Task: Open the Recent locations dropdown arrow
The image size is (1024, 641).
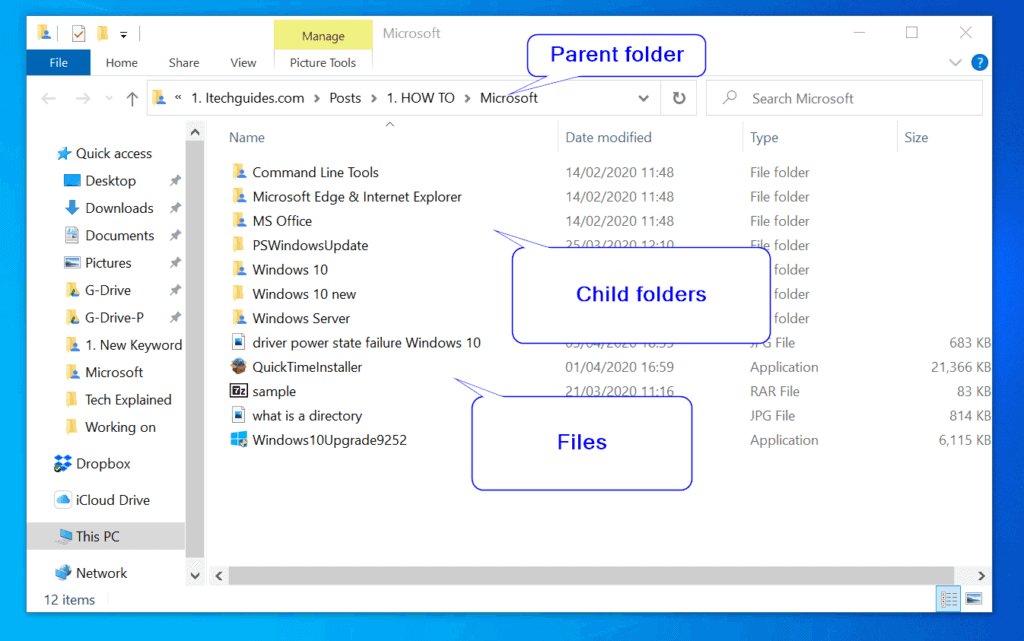Action: click(109, 99)
